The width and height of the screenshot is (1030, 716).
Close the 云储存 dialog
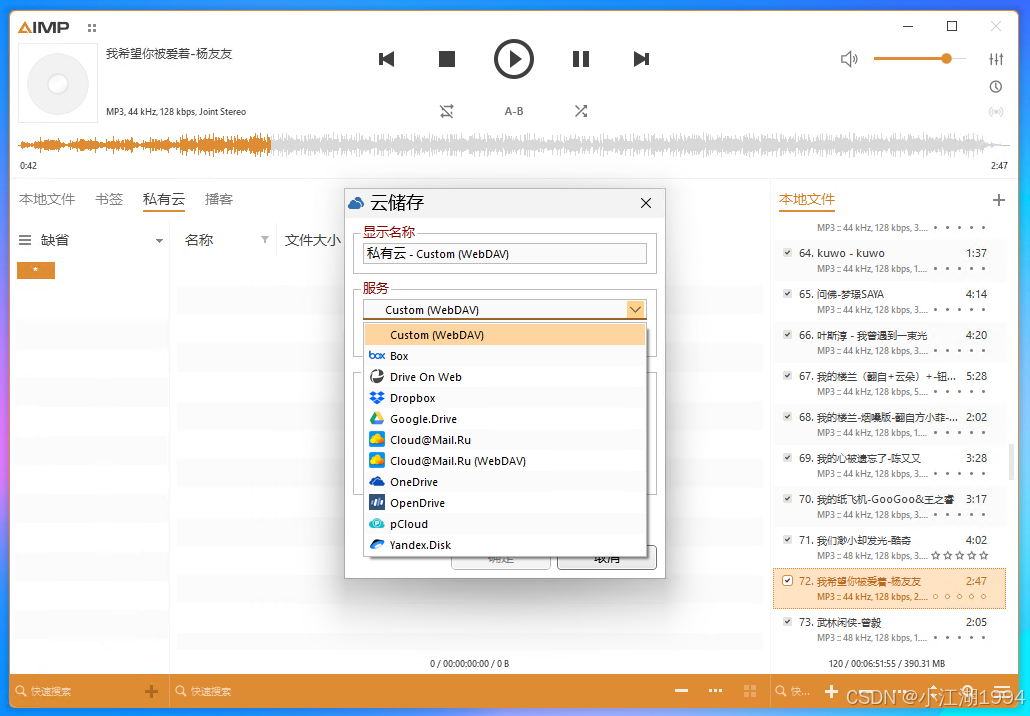646,203
